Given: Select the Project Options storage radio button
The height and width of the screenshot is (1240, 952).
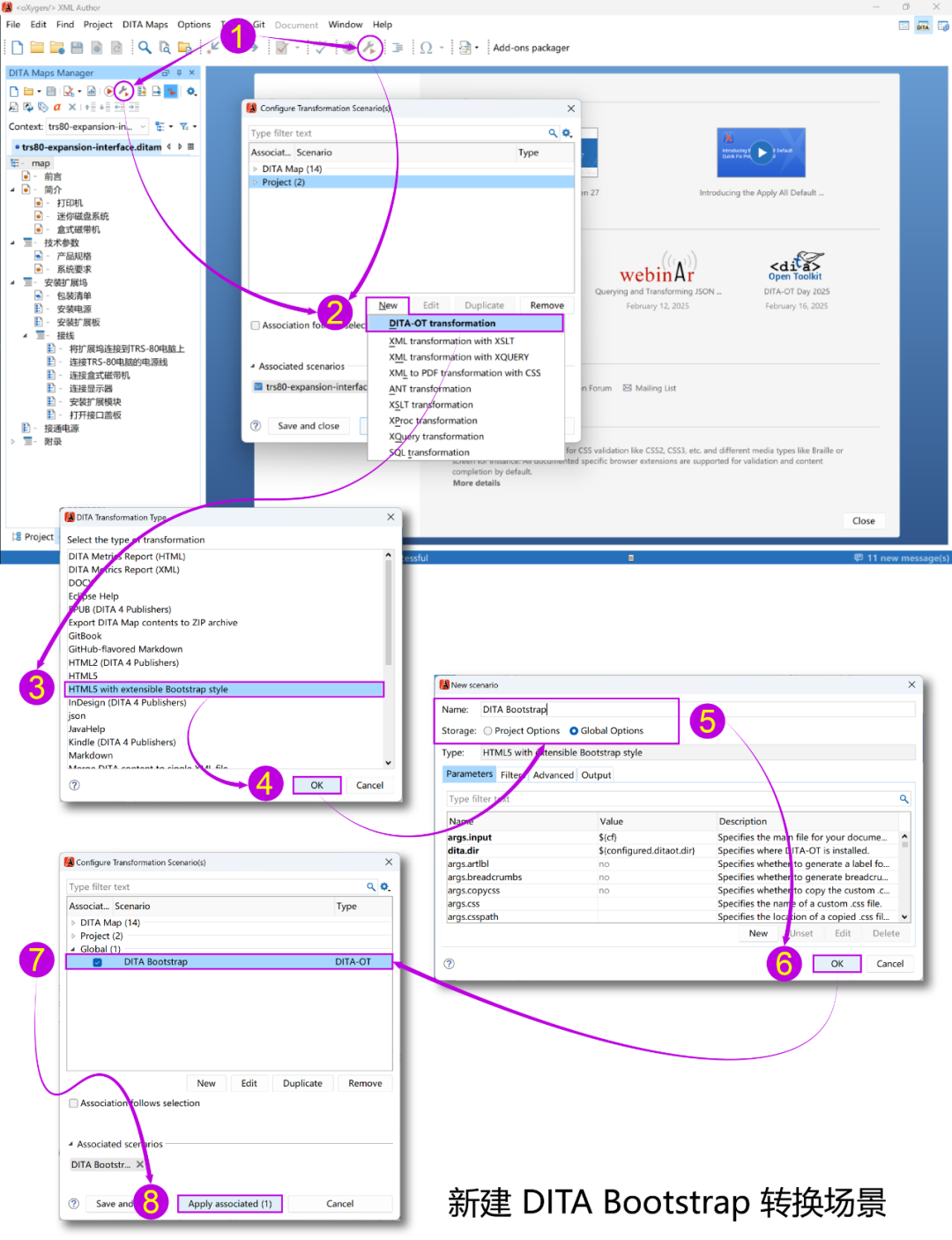Looking at the screenshot, I should coord(487,730).
